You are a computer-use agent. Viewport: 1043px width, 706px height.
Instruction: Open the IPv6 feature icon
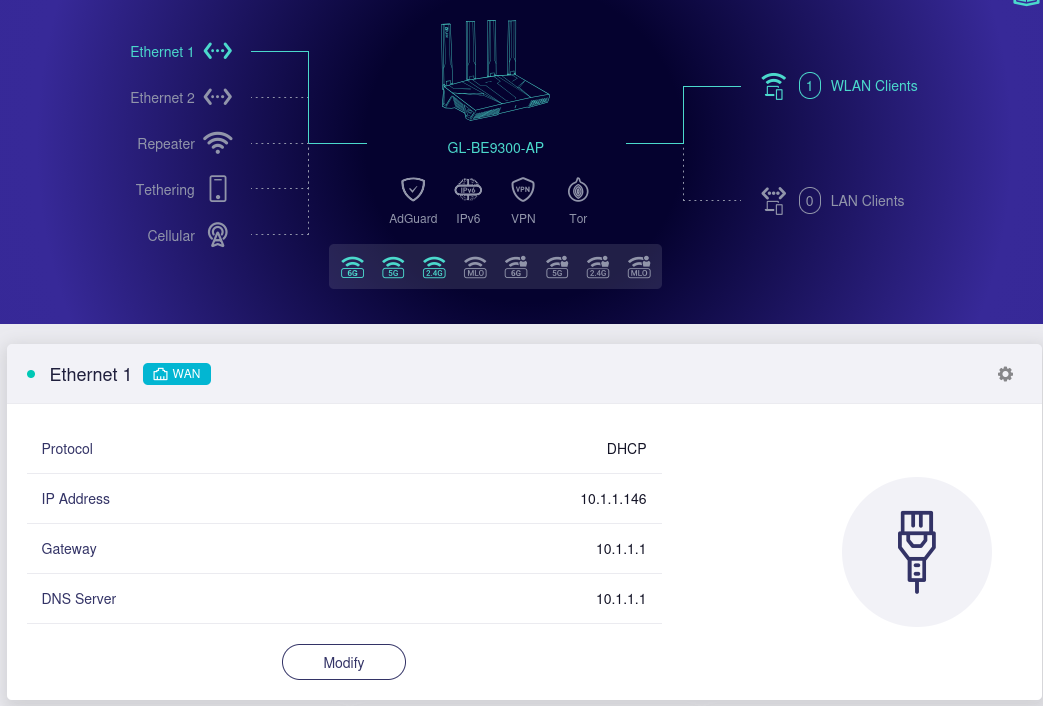pos(468,189)
